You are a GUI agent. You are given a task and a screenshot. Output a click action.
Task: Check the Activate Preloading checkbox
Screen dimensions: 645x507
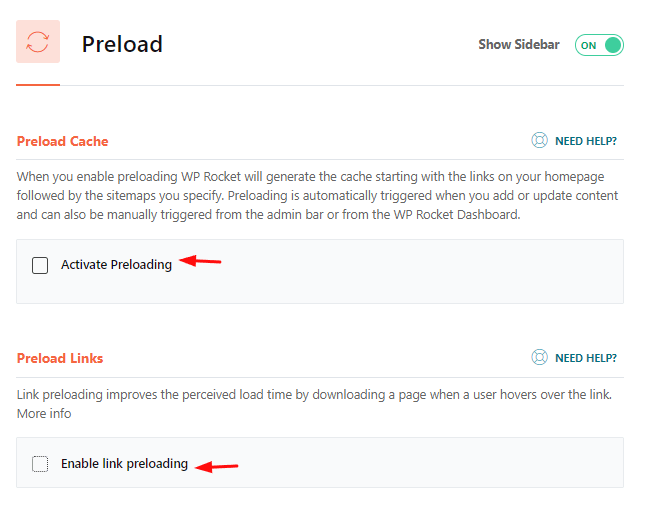[40, 265]
